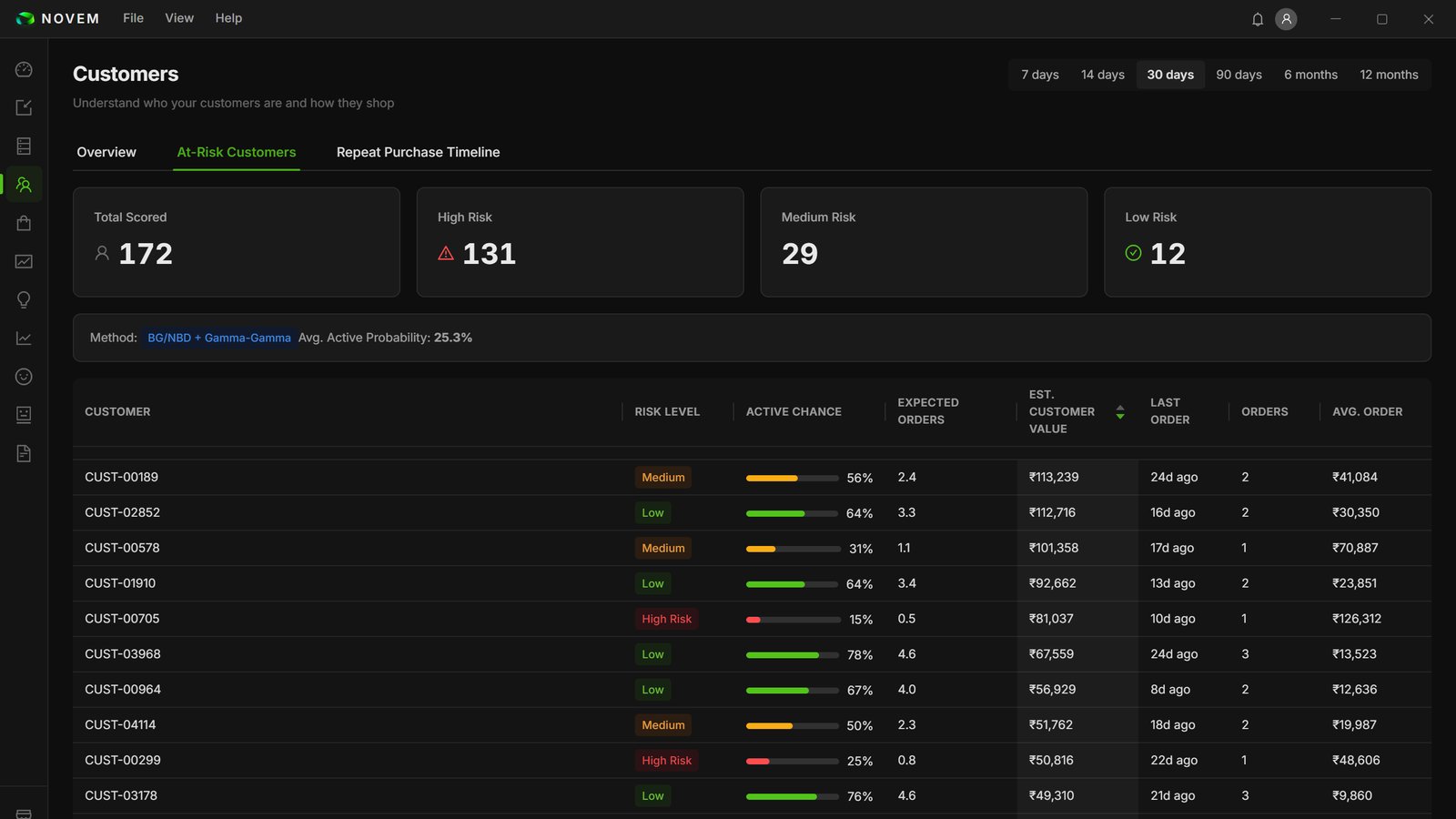This screenshot has width=1456, height=819.
Task: Select the 30 days range
Action: point(1170,75)
